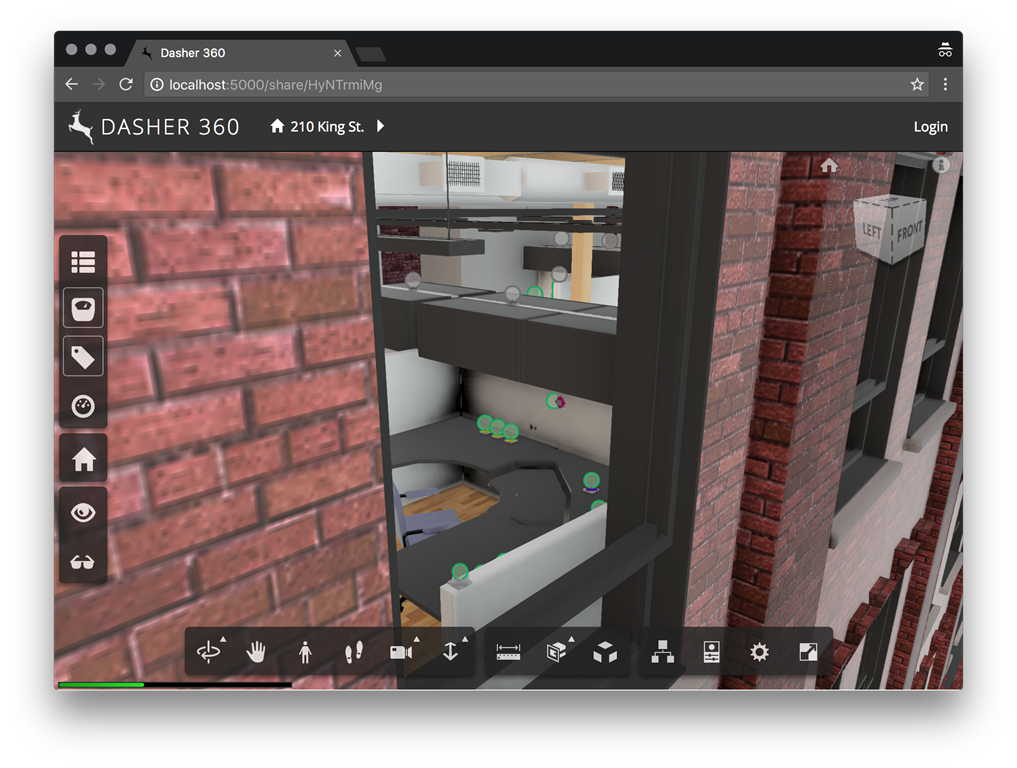The image size is (1017, 768).
Task: Click the FRONT face of view cube
Action: click(908, 231)
